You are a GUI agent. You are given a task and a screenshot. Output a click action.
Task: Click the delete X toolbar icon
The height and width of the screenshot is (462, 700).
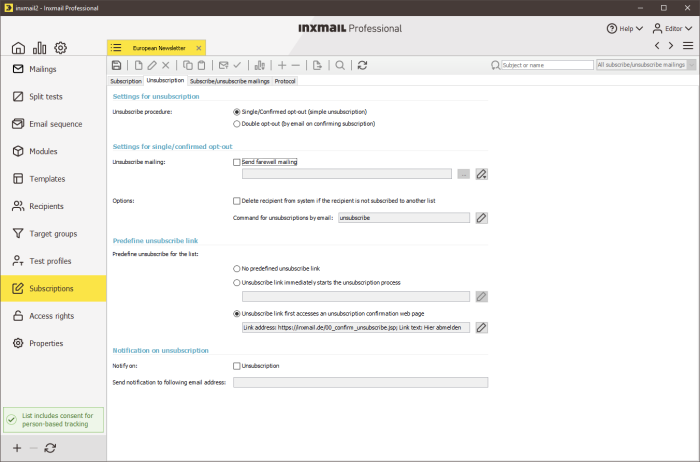(x=166, y=65)
